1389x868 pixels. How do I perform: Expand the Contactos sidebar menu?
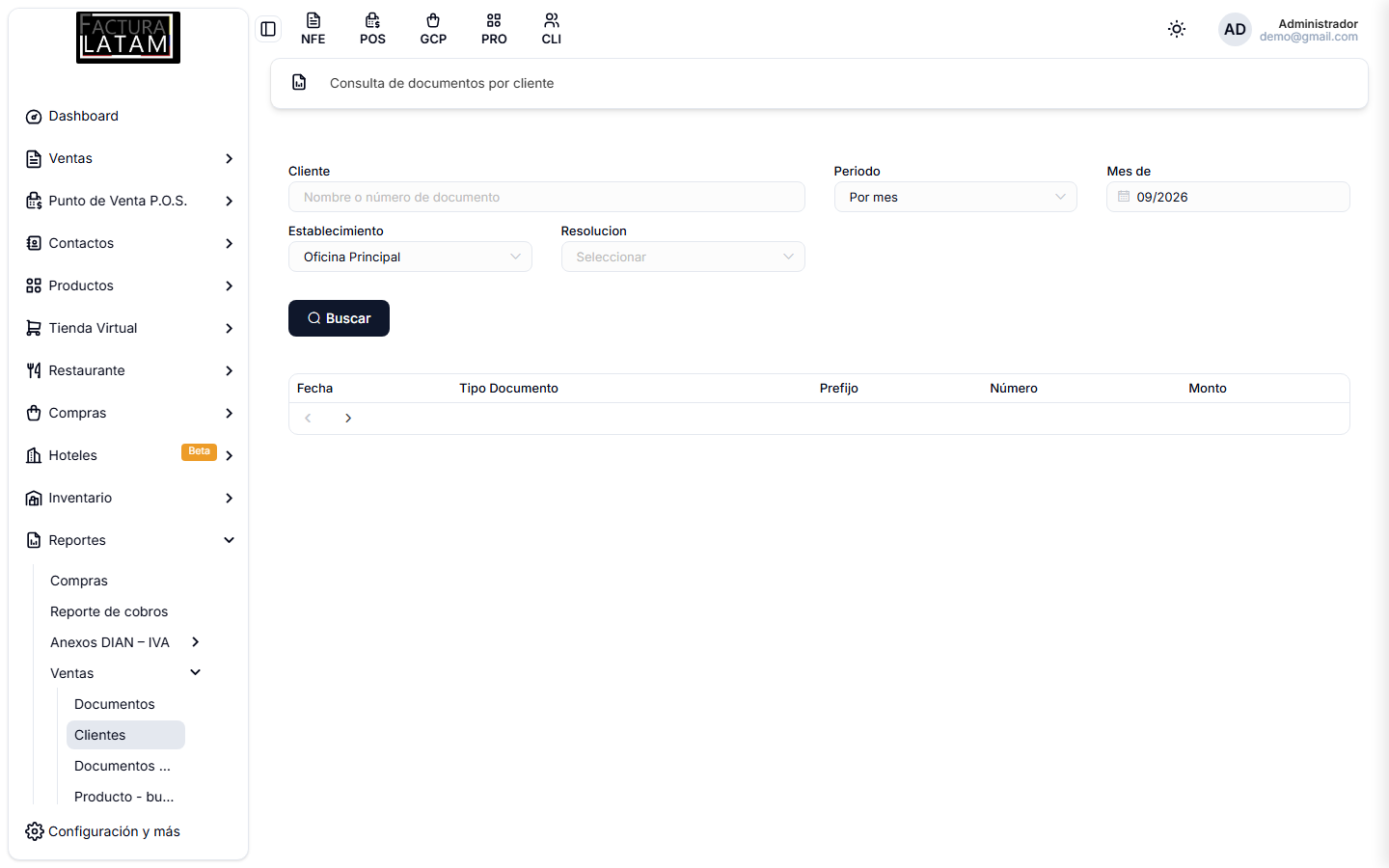click(128, 243)
